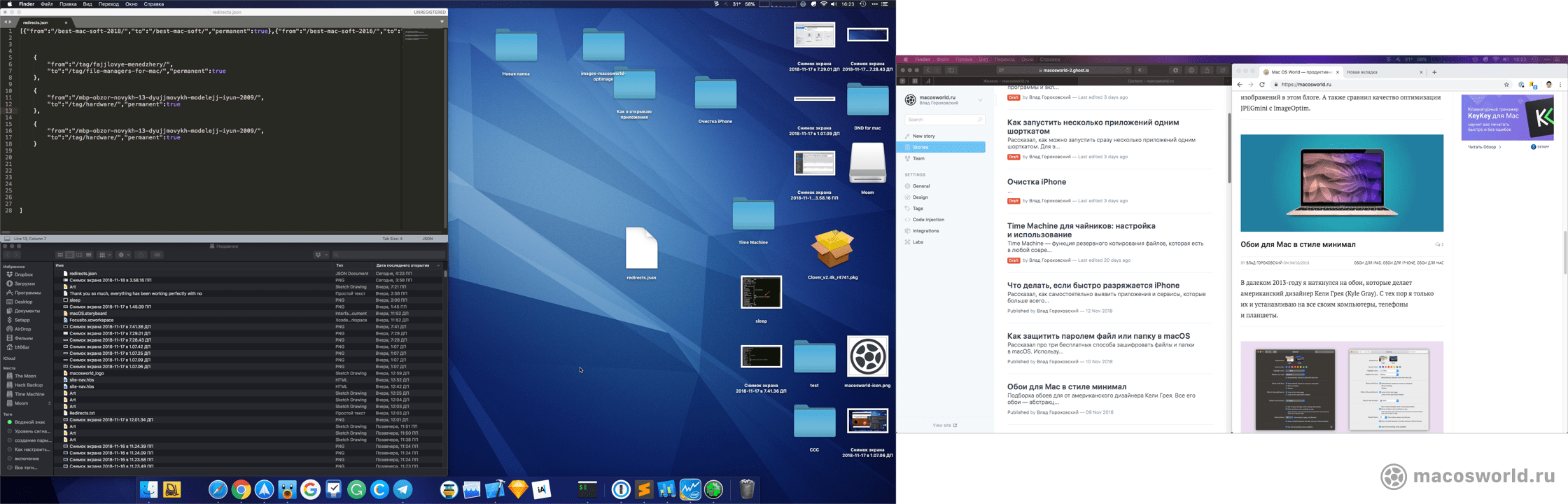Click the Finder window search field
This screenshot has width=1568, height=504.
coord(388,255)
